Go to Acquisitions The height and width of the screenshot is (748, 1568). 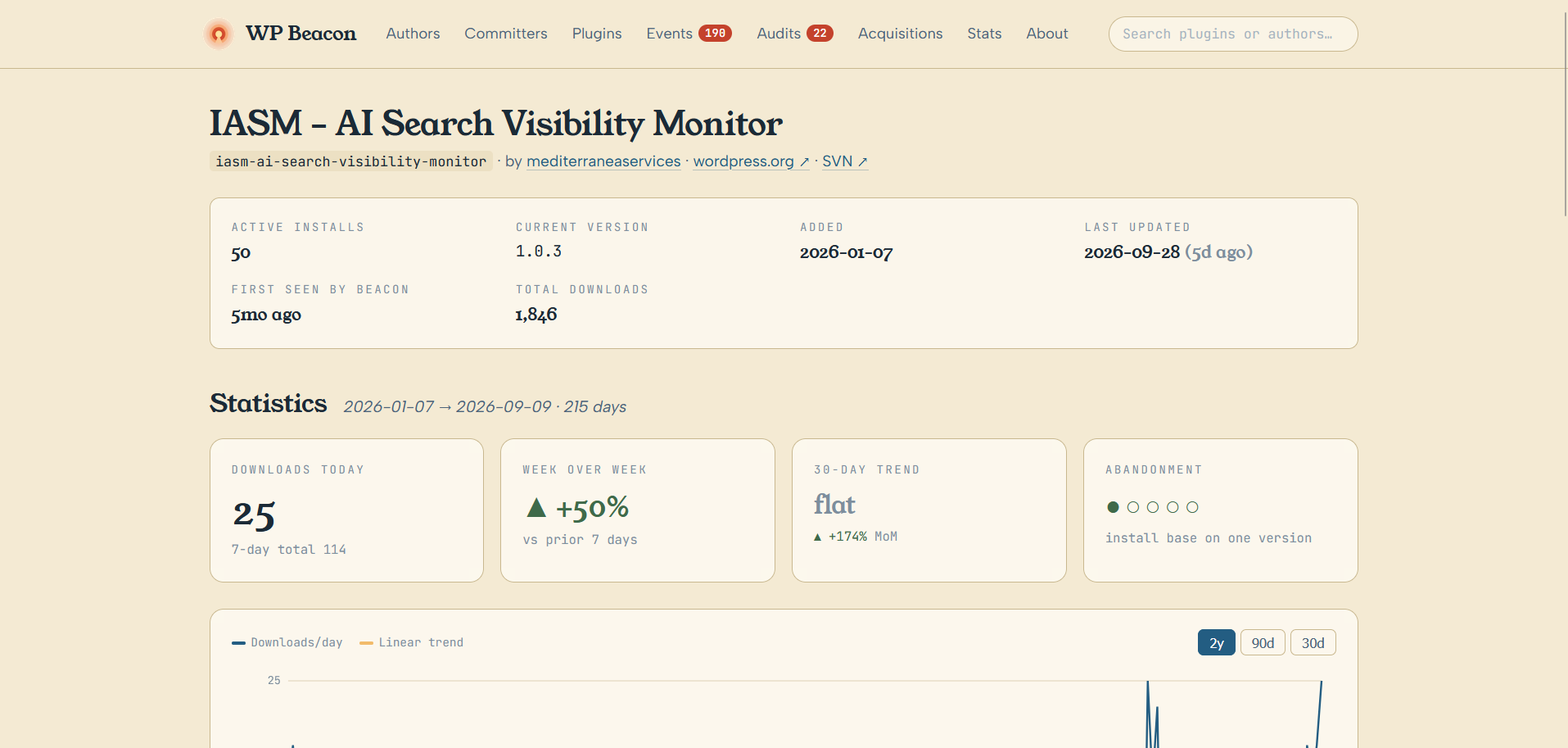pyautogui.click(x=900, y=34)
